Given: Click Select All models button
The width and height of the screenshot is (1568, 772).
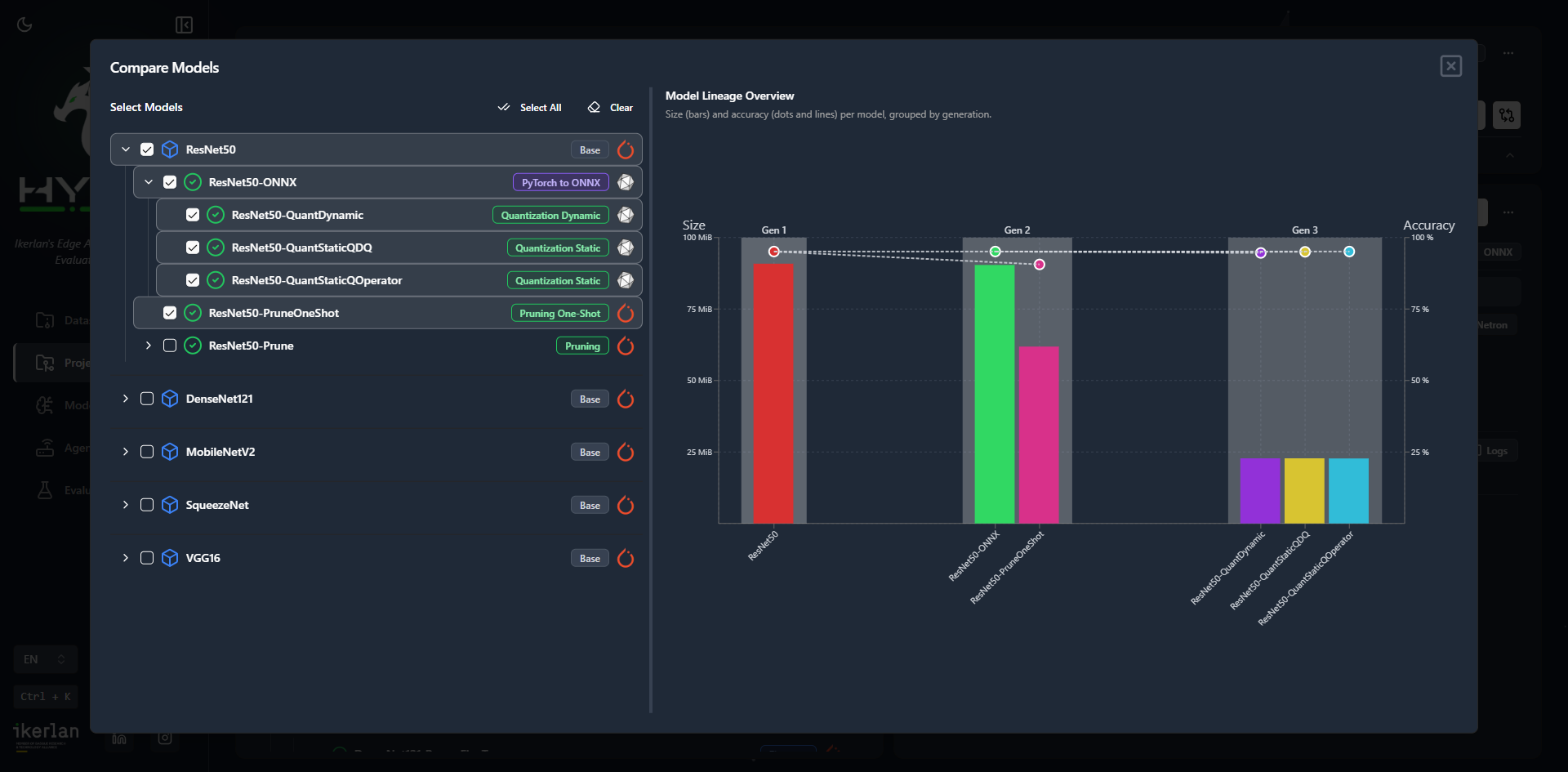Looking at the screenshot, I should click(x=529, y=108).
